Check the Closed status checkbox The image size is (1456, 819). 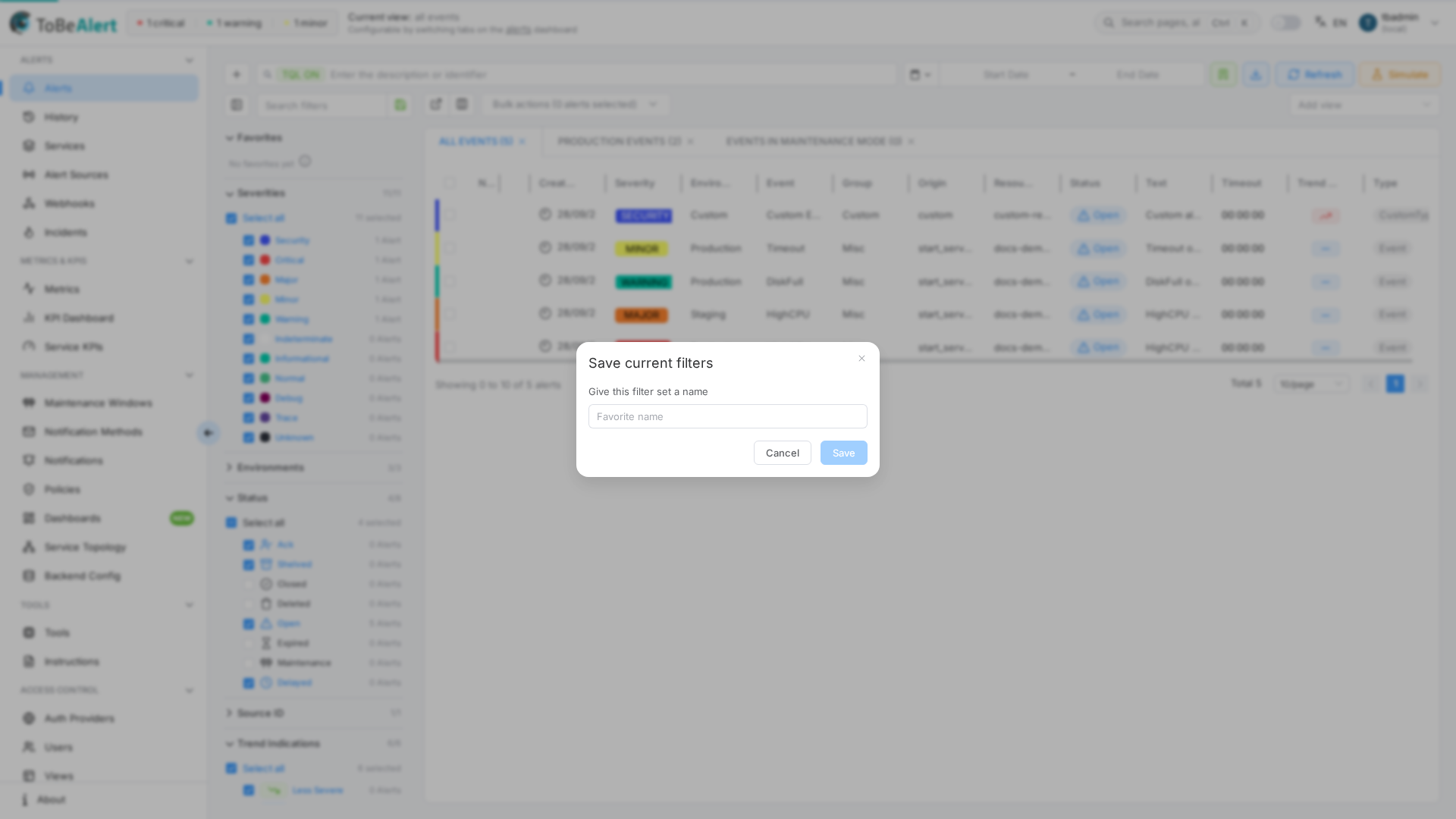249,584
